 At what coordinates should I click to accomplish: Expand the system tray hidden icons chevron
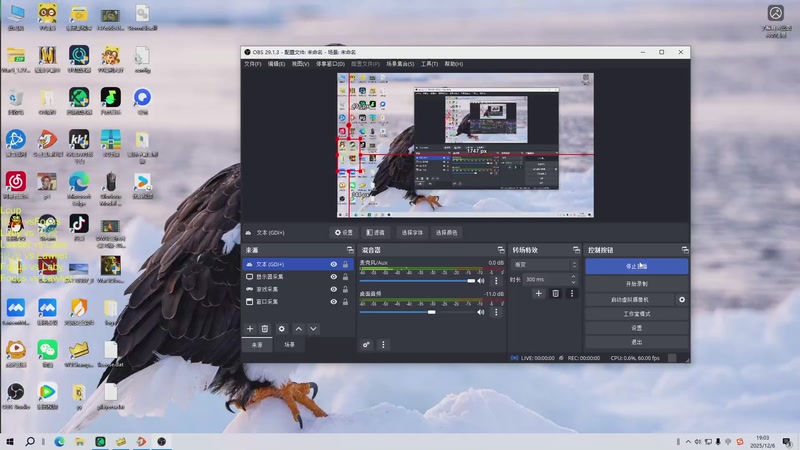point(688,441)
